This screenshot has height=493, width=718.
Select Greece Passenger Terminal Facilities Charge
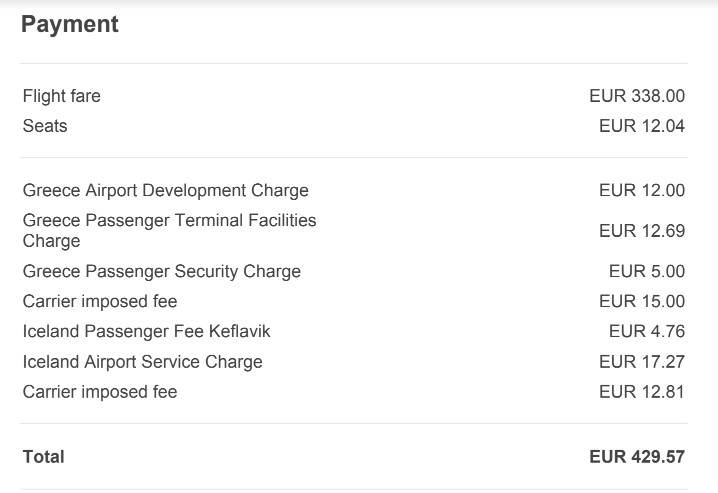click(169, 231)
